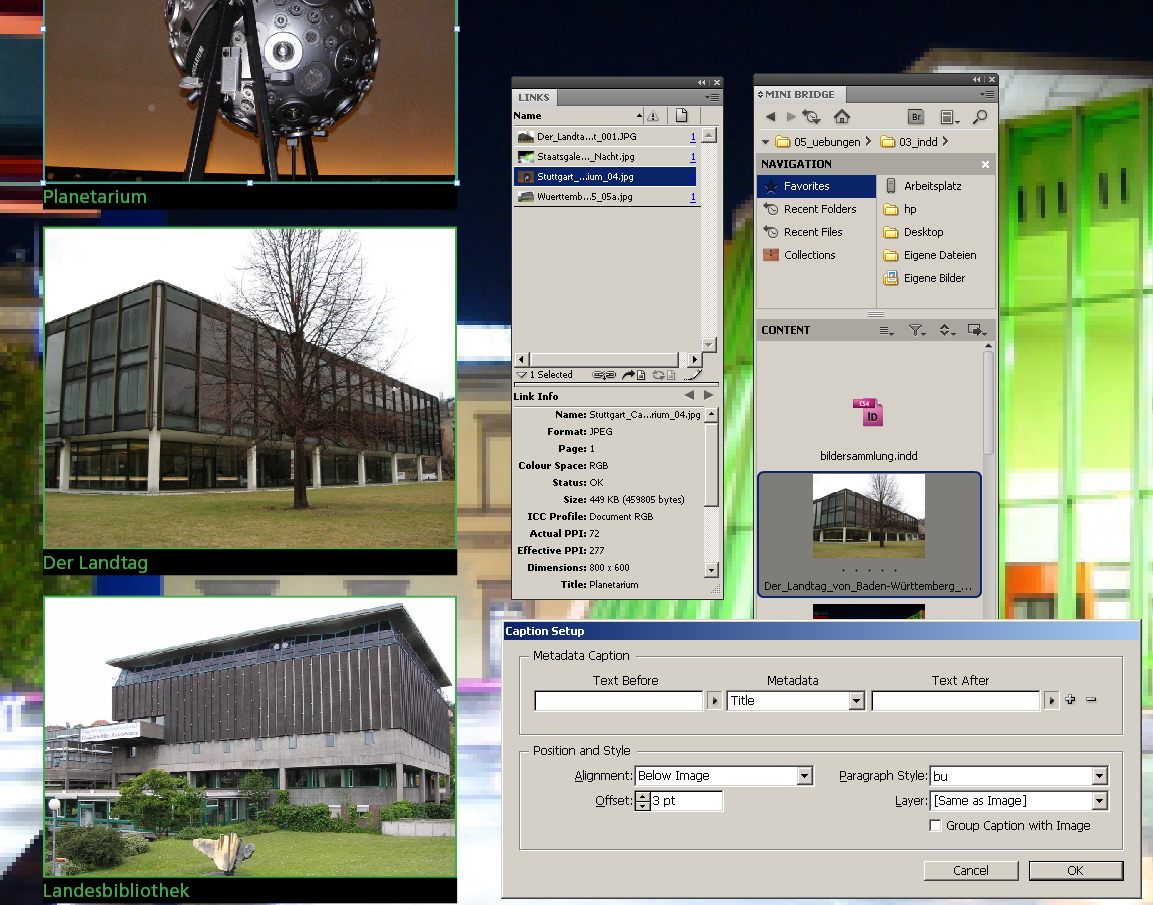This screenshot has width=1153, height=905.
Task: Increase the Offset value with stepper
Action: click(x=643, y=796)
